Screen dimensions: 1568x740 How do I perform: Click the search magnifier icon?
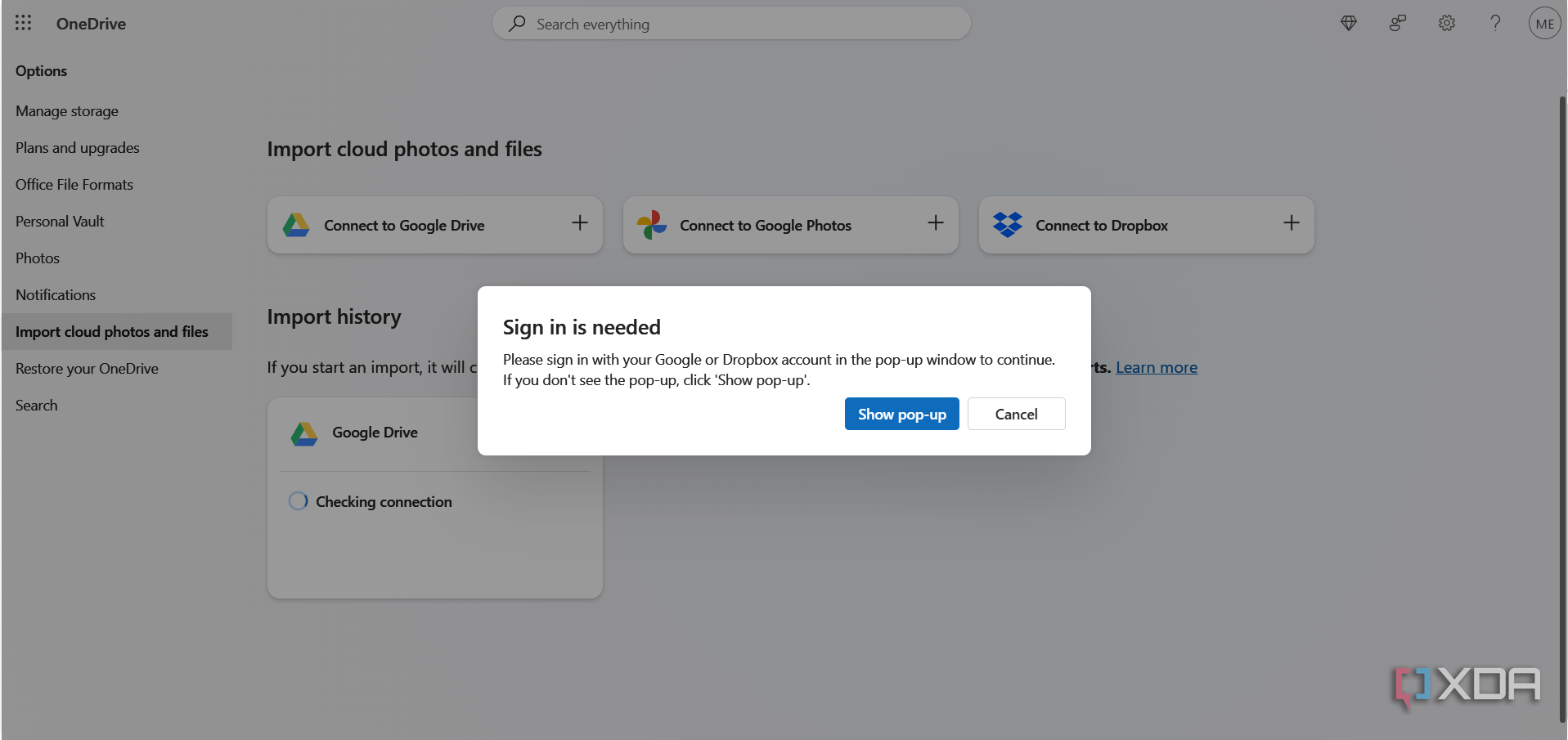(x=517, y=24)
